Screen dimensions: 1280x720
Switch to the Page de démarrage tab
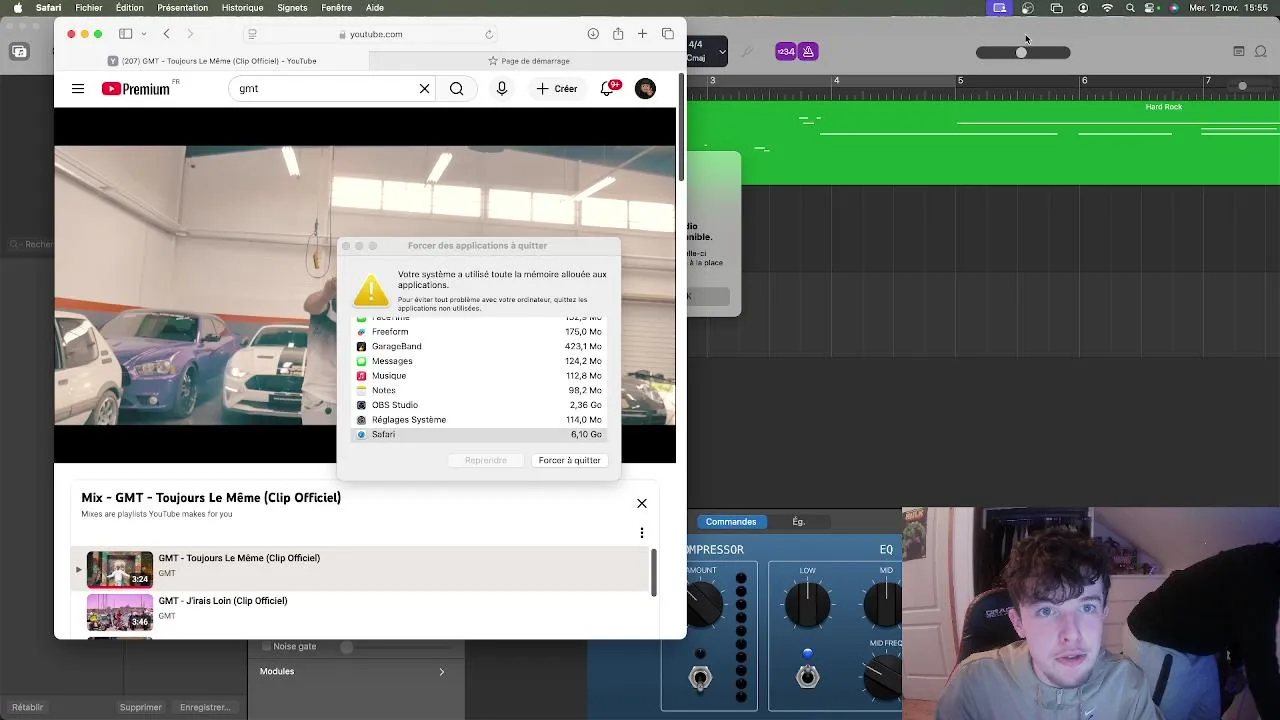528,61
